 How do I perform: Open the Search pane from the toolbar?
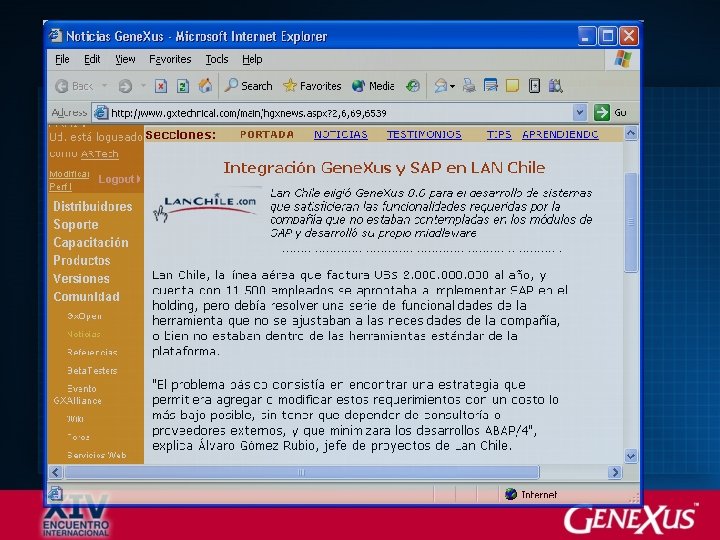(x=248, y=86)
